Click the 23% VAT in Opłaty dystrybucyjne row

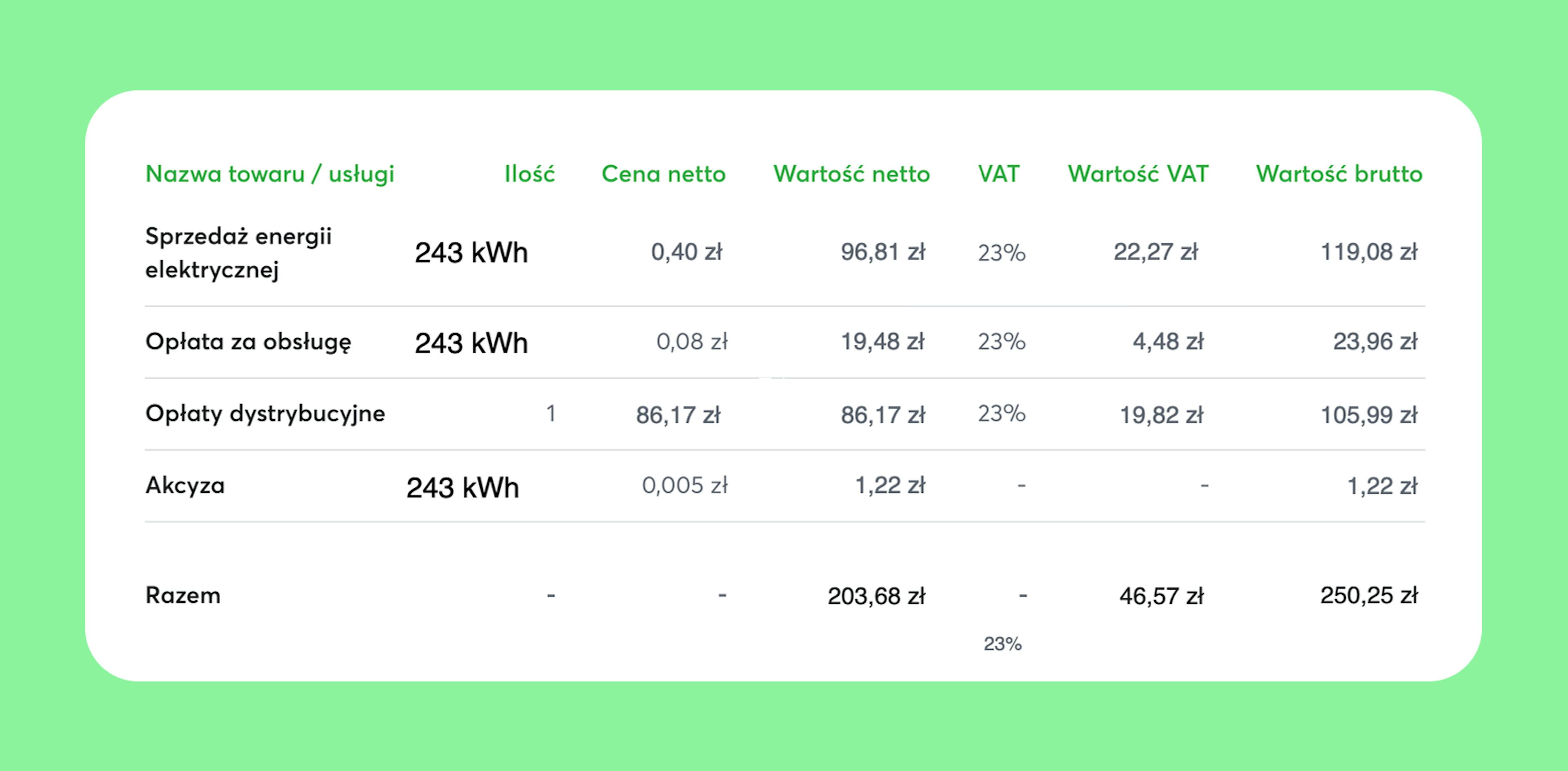click(1001, 413)
